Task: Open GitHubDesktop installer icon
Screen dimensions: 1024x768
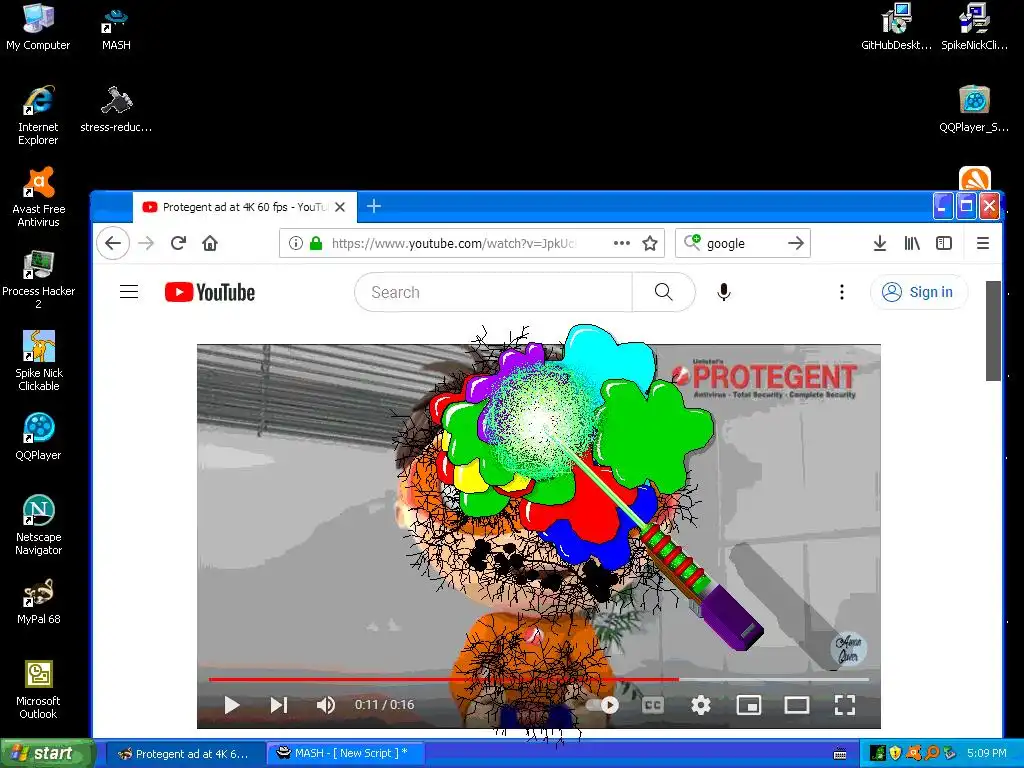Action: point(896,26)
